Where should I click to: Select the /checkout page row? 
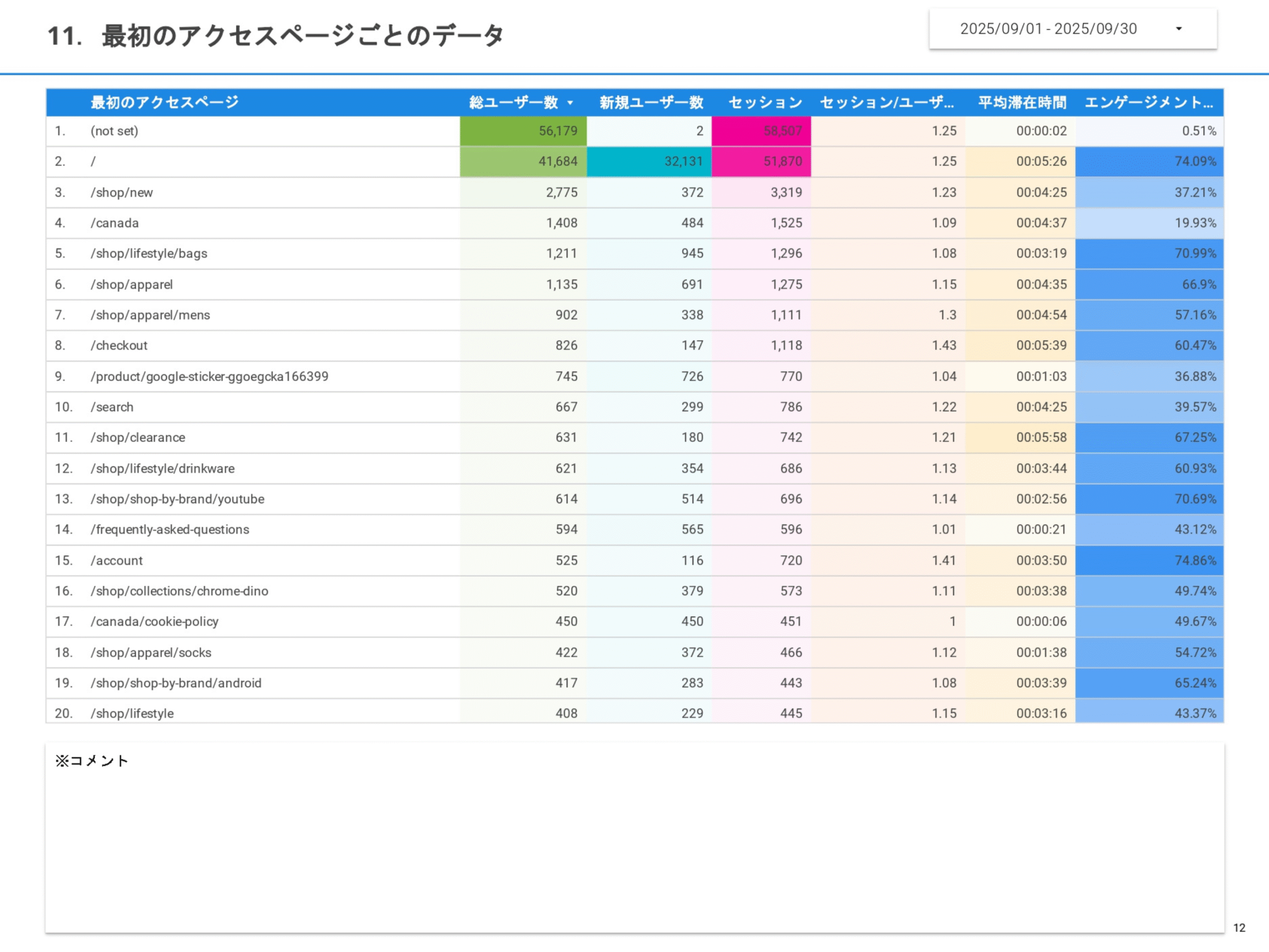(x=119, y=346)
